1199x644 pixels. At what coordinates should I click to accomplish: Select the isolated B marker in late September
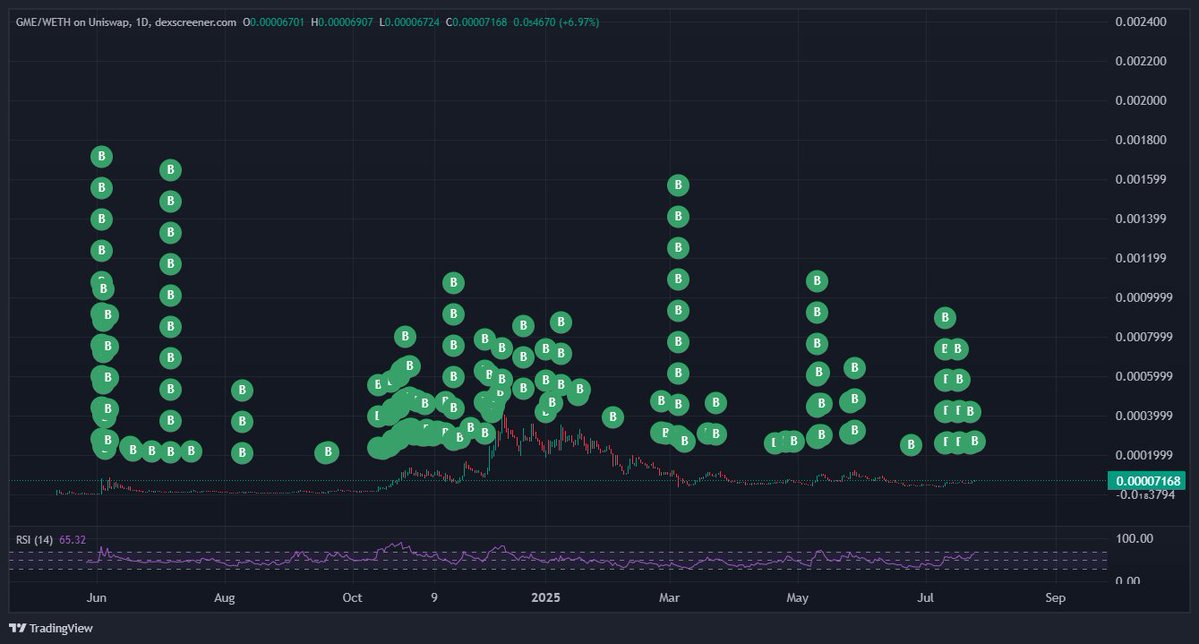click(327, 452)
